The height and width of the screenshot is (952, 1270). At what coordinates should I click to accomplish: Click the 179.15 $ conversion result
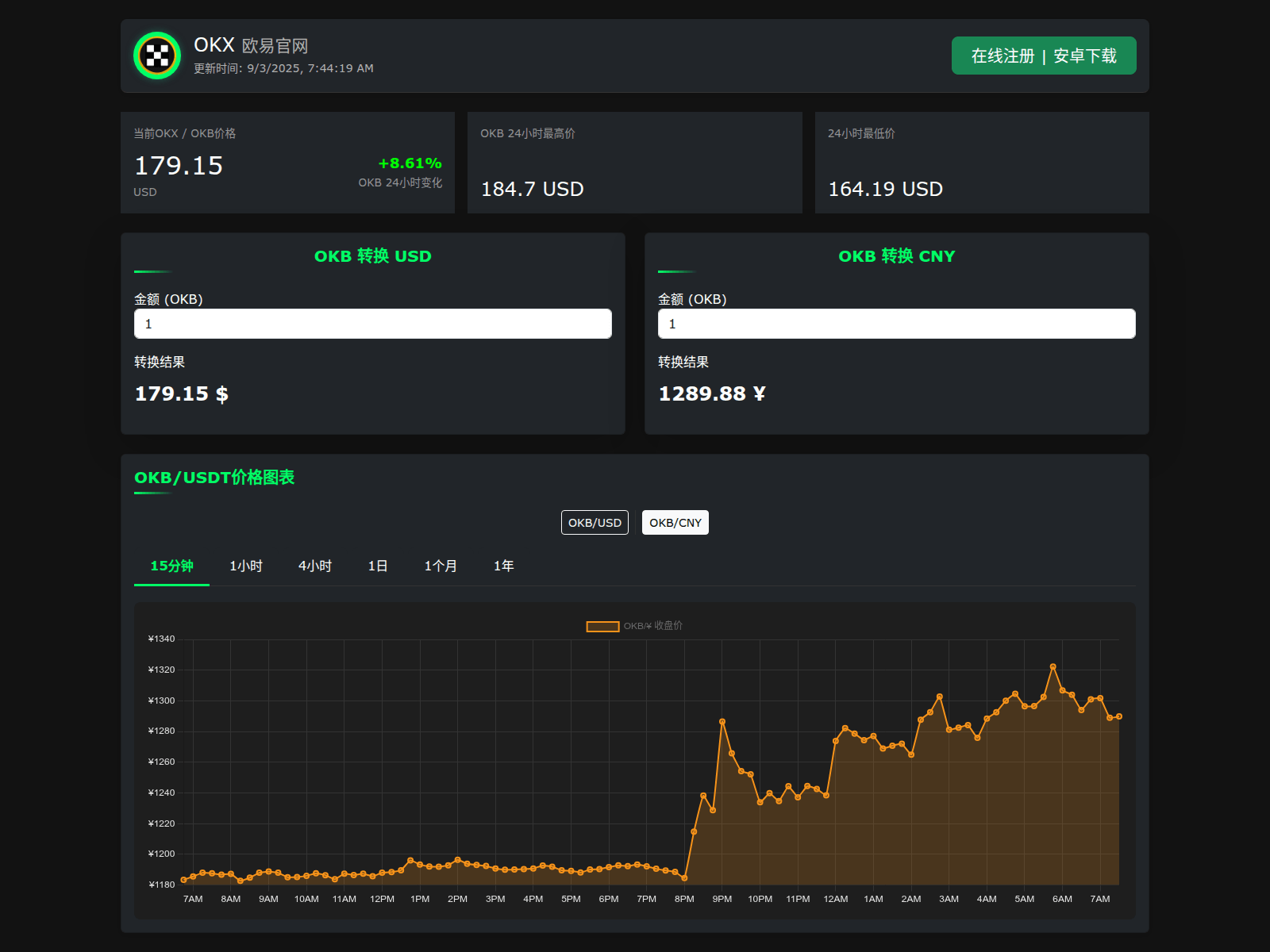pos(182,393)
